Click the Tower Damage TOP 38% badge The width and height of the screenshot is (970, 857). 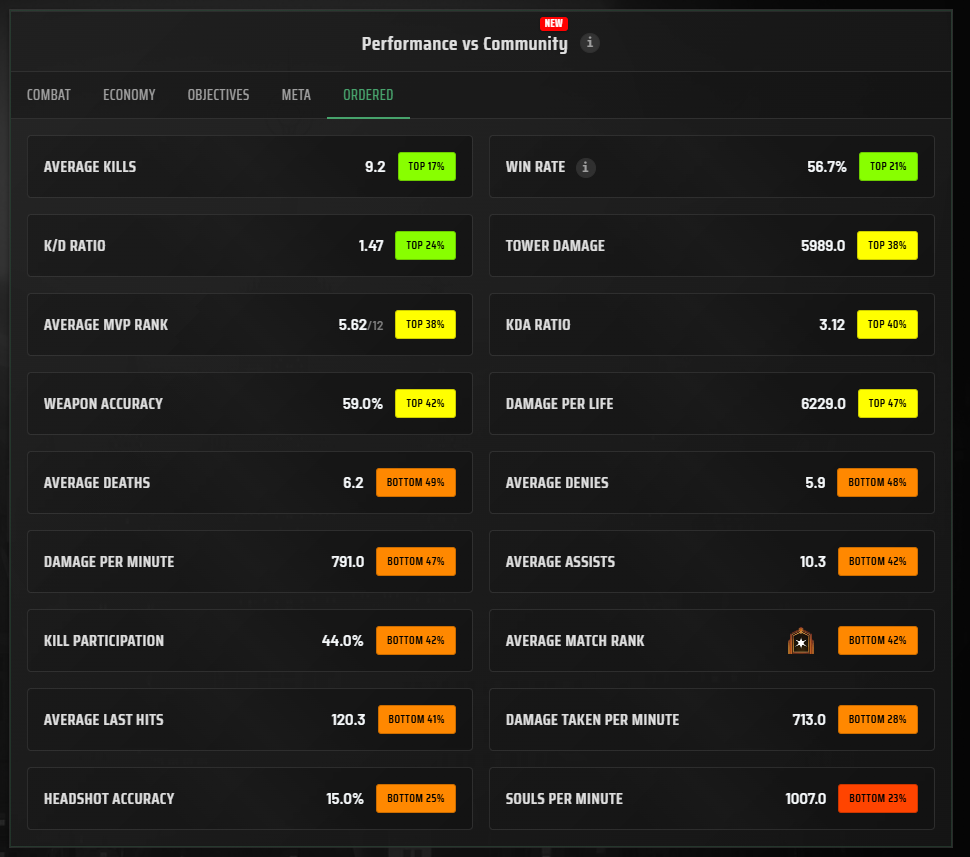(886, 246)
